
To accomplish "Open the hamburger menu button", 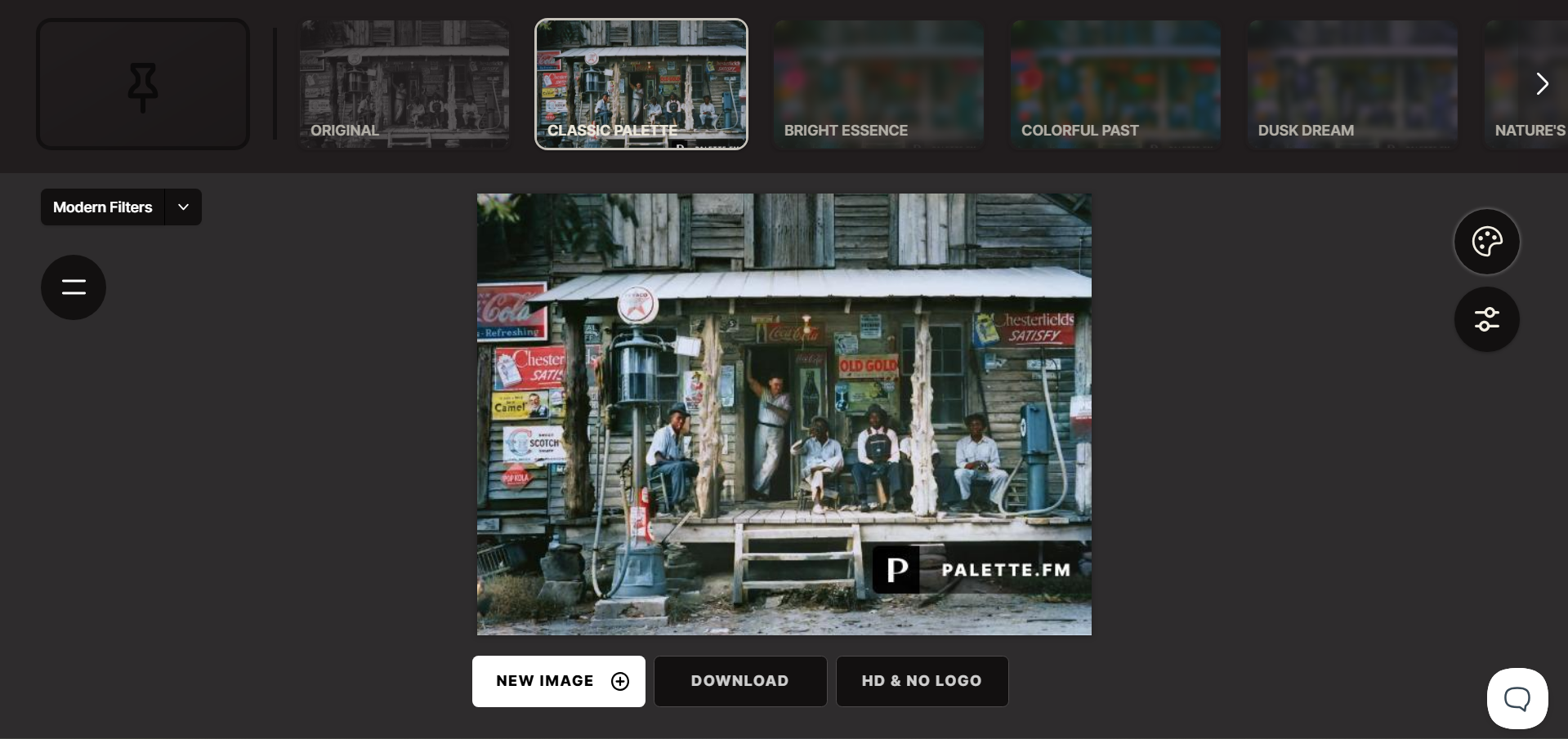I will 74,287.
